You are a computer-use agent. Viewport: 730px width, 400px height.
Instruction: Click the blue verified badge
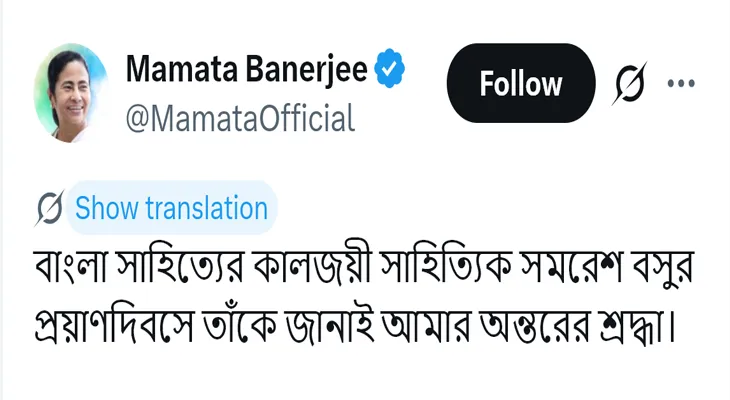(390, 72)
